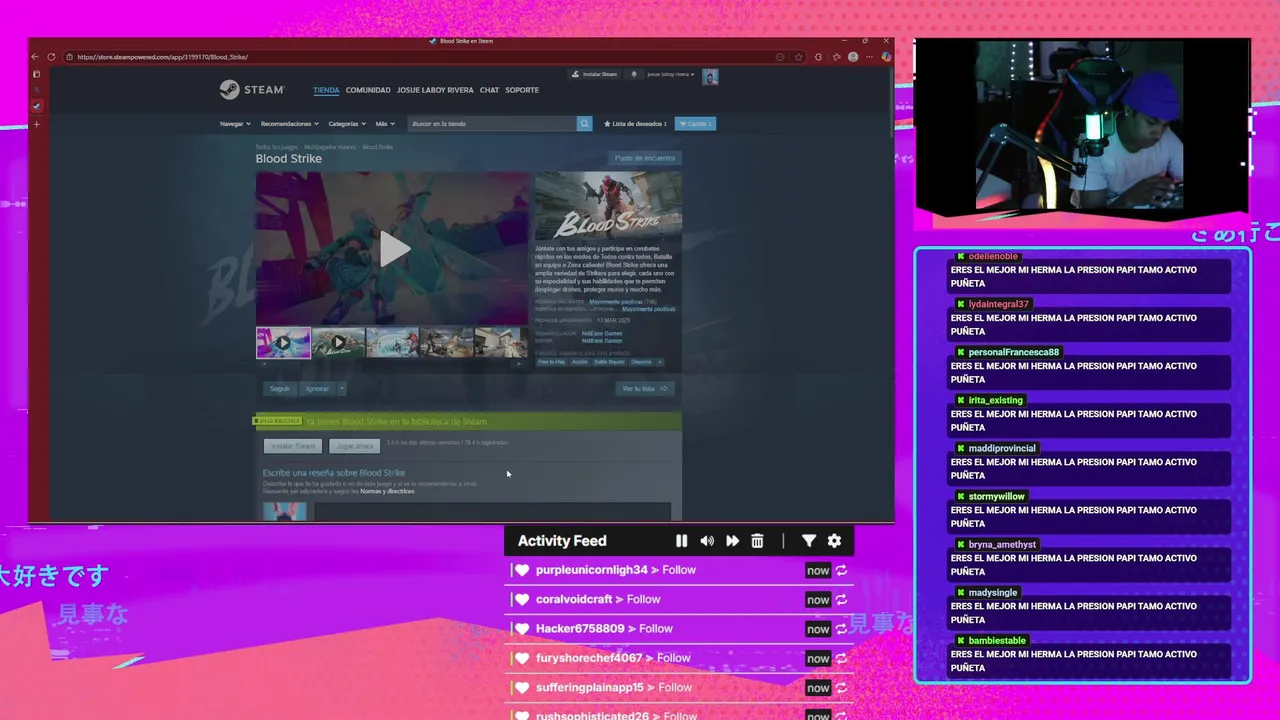This screenshot has height=720, width=1280.
Task: Click Jugar ahora button
Action: [x=354, y=446]
